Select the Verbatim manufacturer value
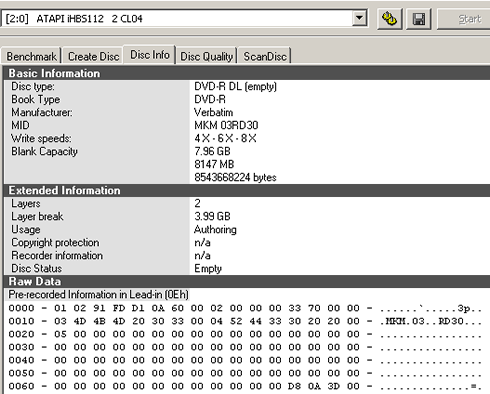Image resolution: width=490 pixels, height=394 pixels. point(214,112)
